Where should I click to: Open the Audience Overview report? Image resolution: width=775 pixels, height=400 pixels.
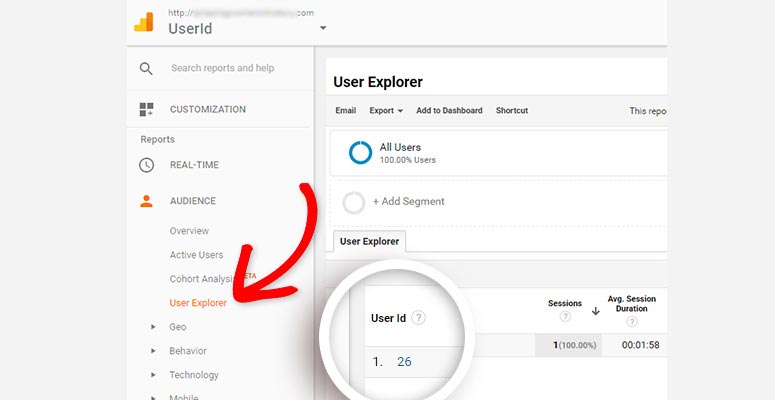189,231
